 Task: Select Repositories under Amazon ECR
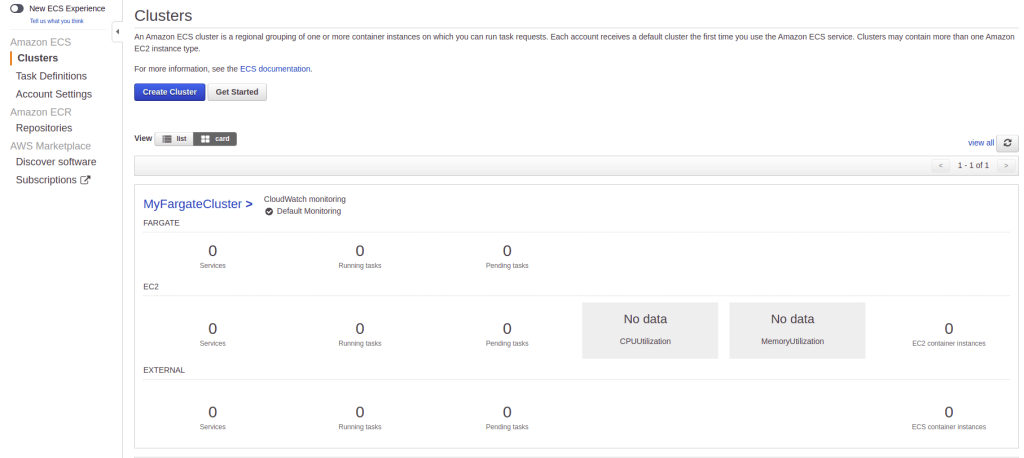click(44, 128)
